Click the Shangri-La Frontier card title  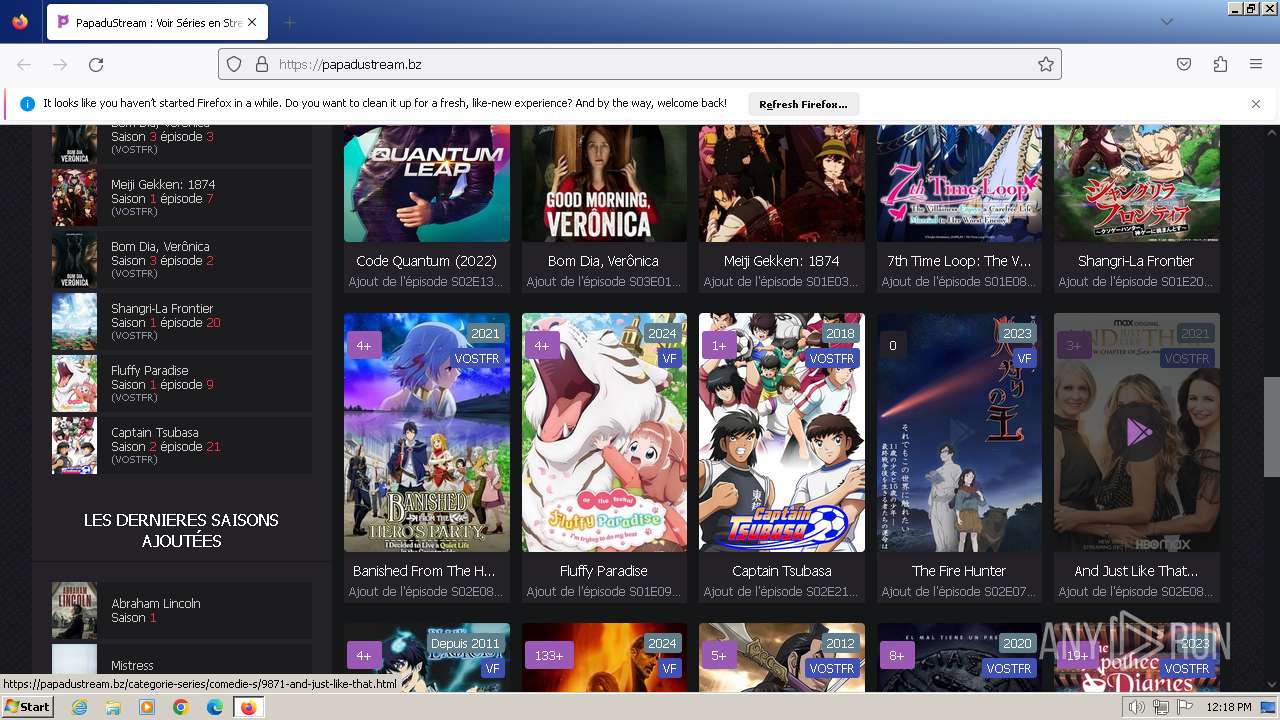point(1136,261)
